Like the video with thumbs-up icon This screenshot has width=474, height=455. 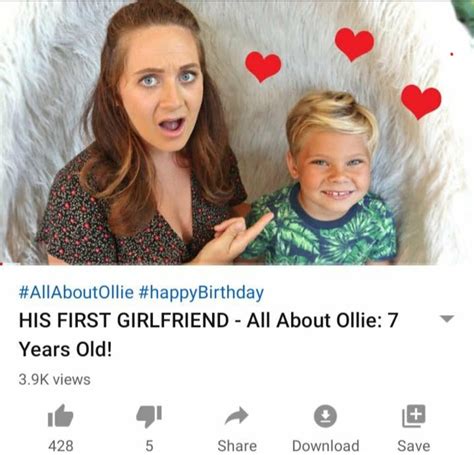[60, 415]
